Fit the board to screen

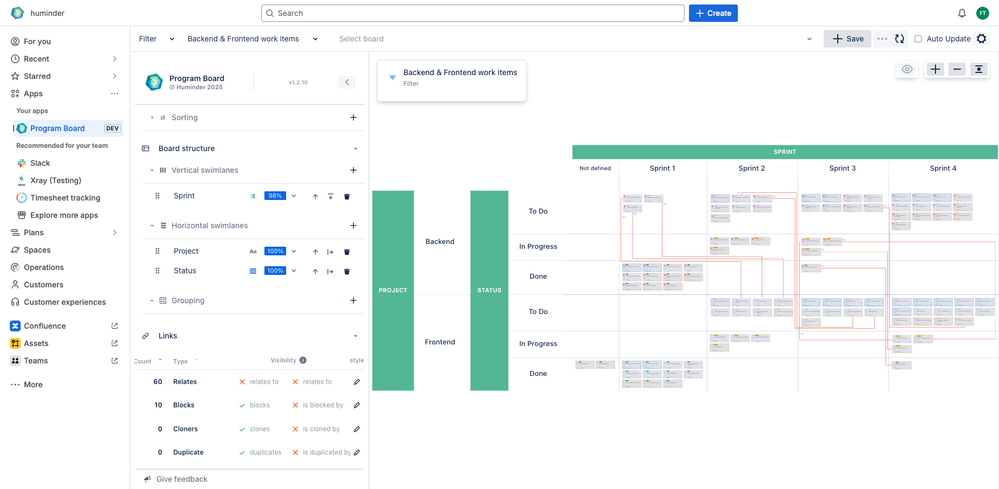[979, 69]
